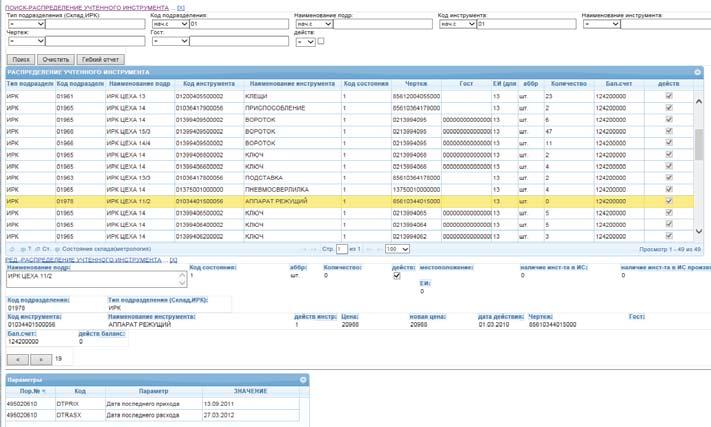The height and width of the screenshot is (427, 711).
Task: Open rows-per-page dropdown showing 100
Action: coord(397,249)
